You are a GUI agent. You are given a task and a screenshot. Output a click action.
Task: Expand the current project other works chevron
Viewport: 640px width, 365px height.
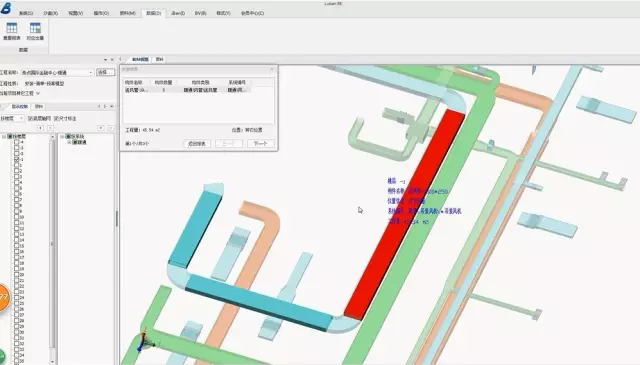(38, 93)
